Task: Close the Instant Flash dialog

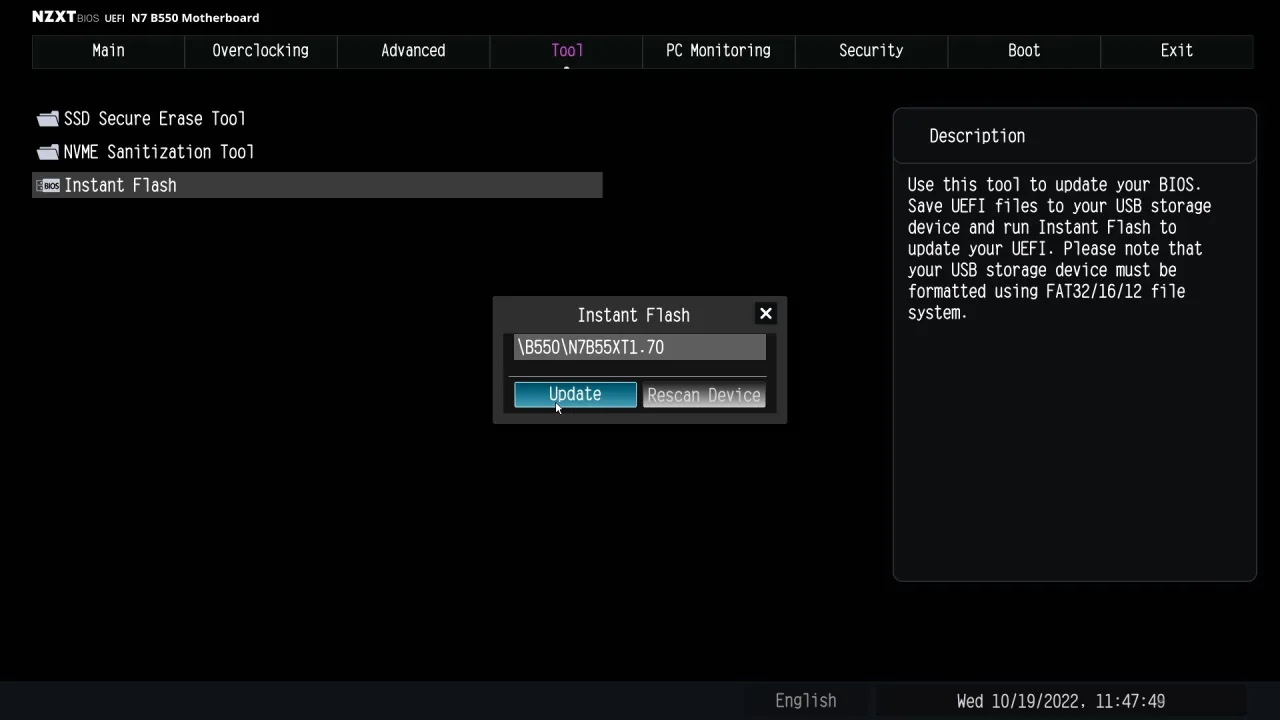Action: point(766,314)
